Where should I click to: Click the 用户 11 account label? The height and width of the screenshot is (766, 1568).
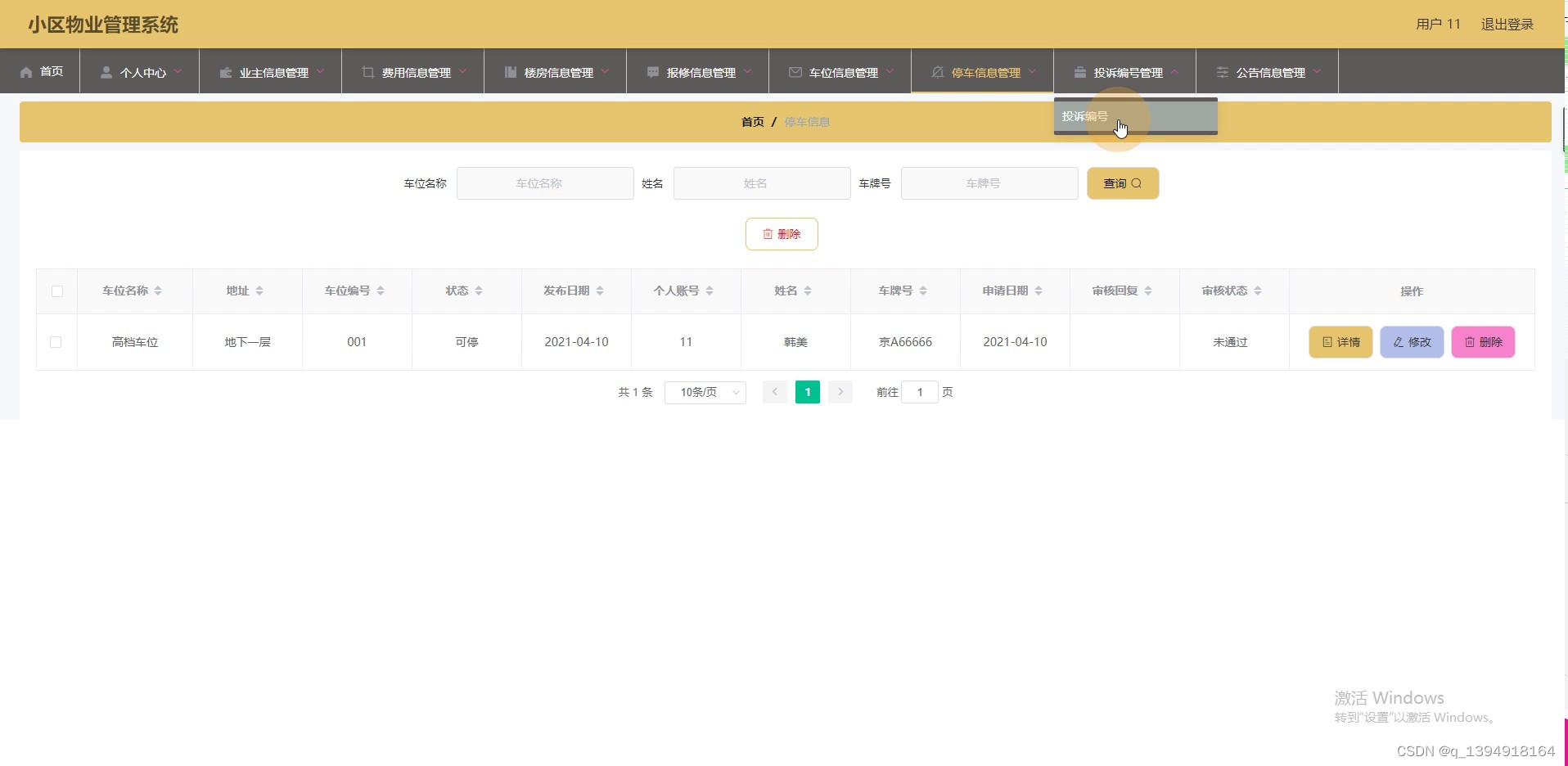click(1438, 25)
